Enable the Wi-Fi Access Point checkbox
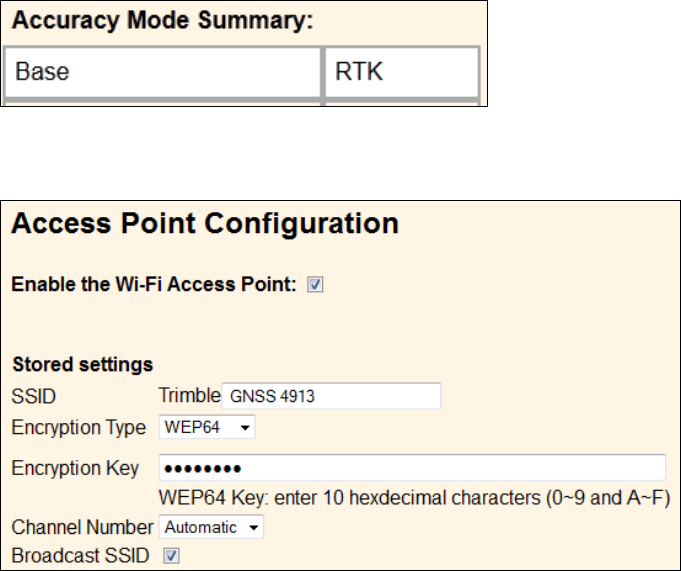 (315, 285)
